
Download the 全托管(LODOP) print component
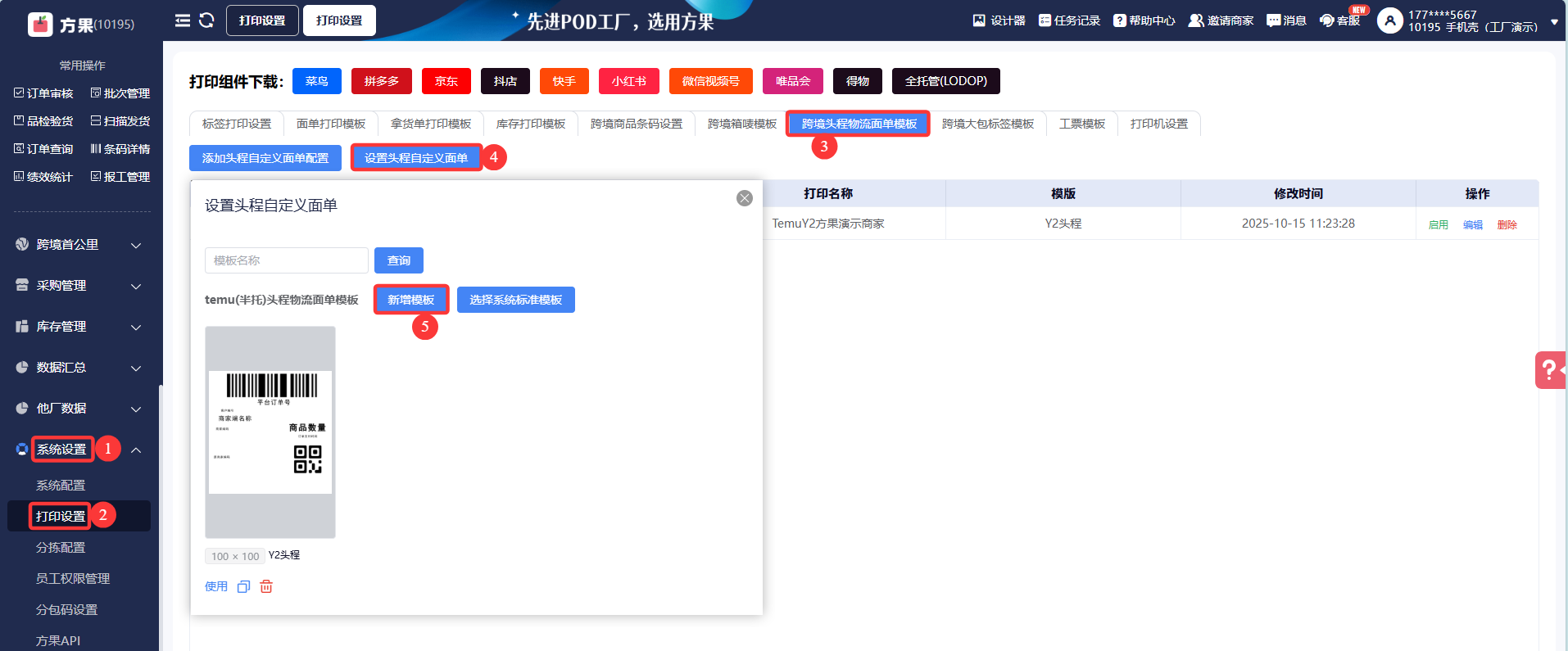tap(946, 81)
